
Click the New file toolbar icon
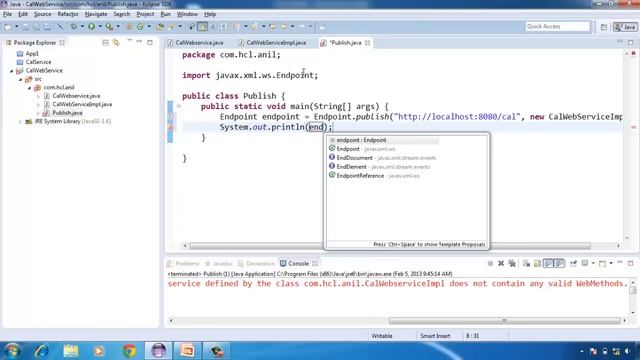click(8, 27)
